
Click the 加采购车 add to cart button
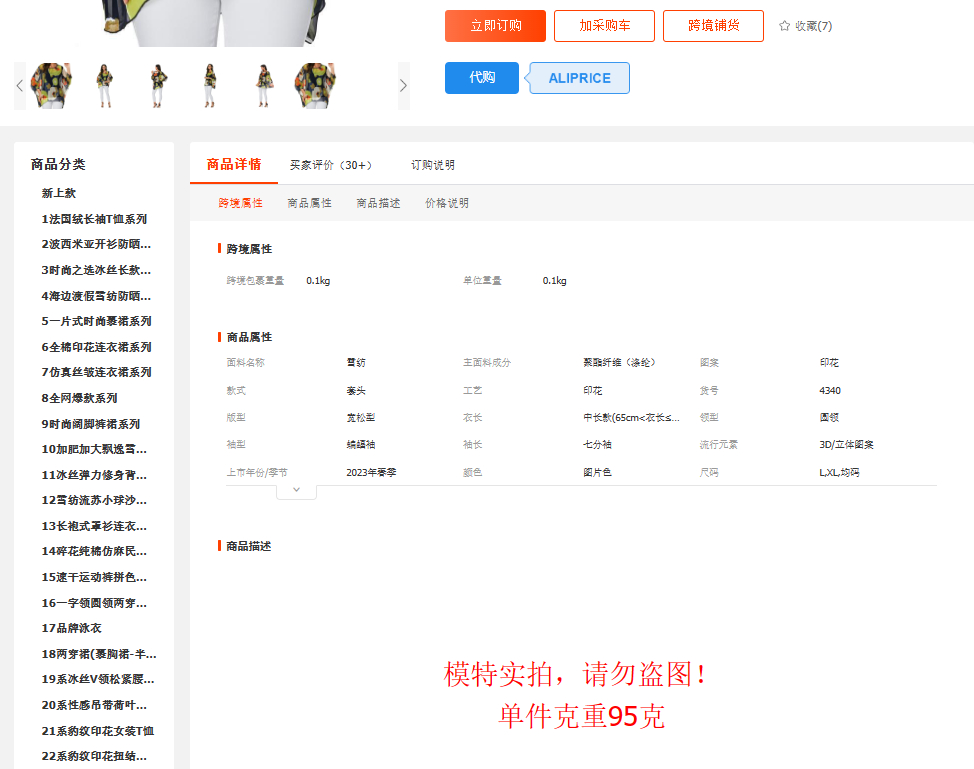(604, 26)
